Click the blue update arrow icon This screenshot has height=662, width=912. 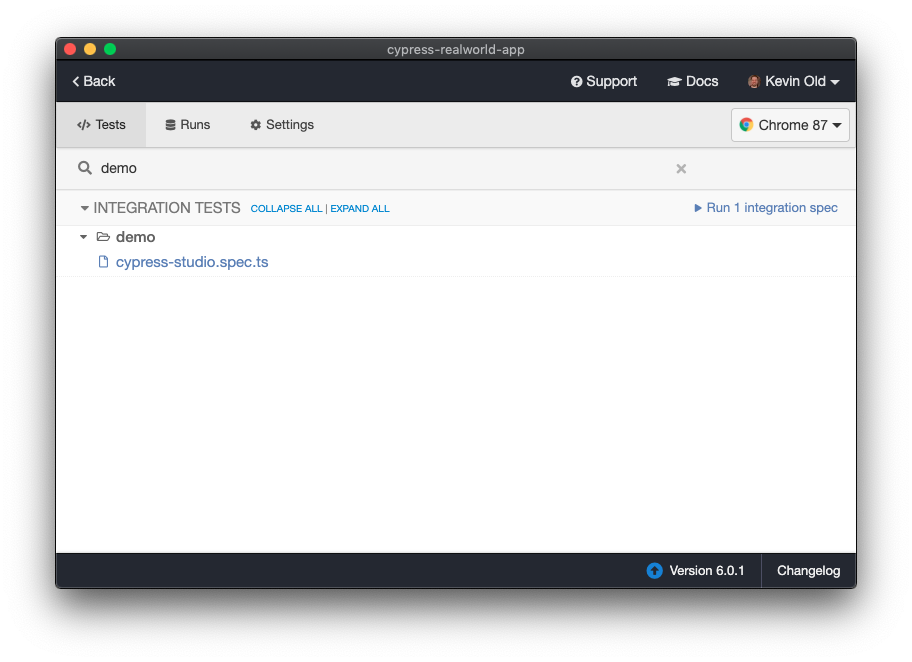tap(654, 571)
